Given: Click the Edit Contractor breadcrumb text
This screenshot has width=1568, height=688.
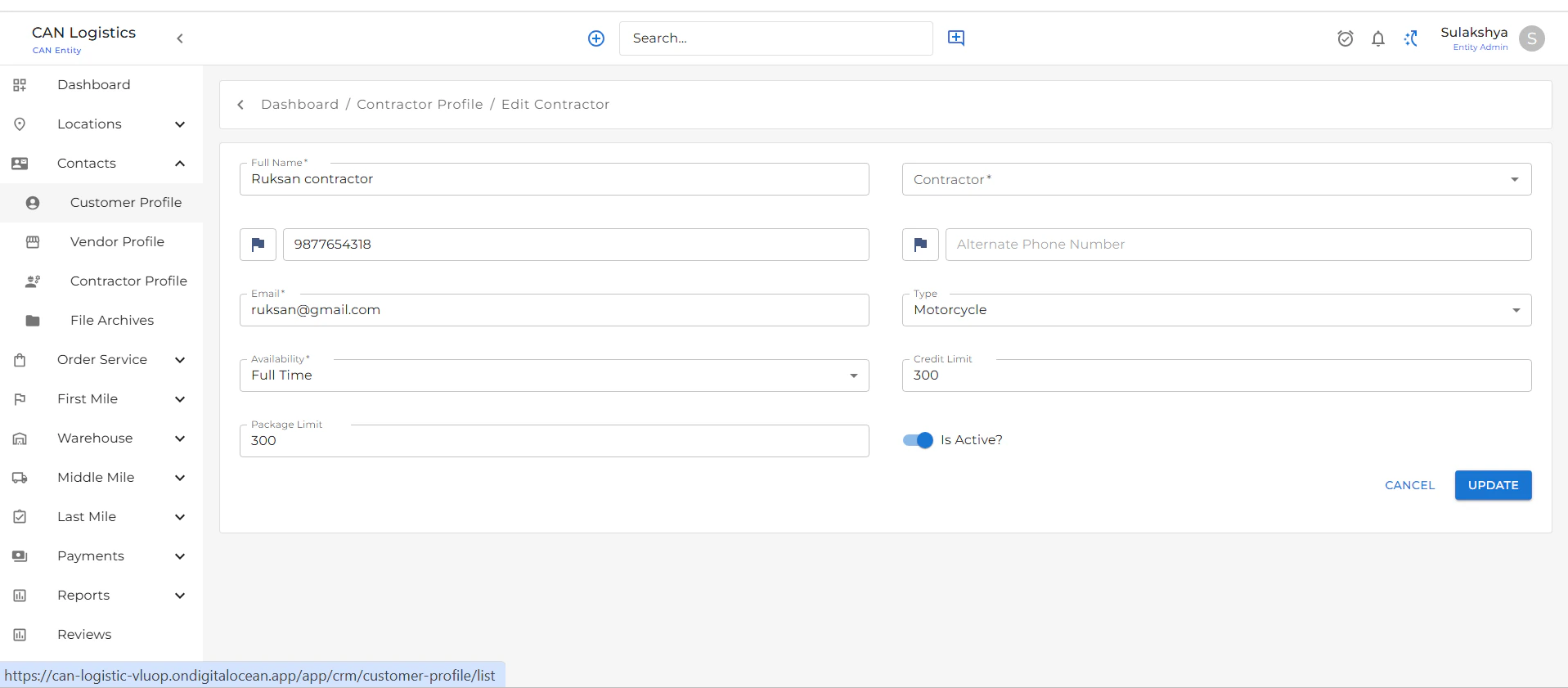Looking at the screenshot, I should tap(555, 105).
